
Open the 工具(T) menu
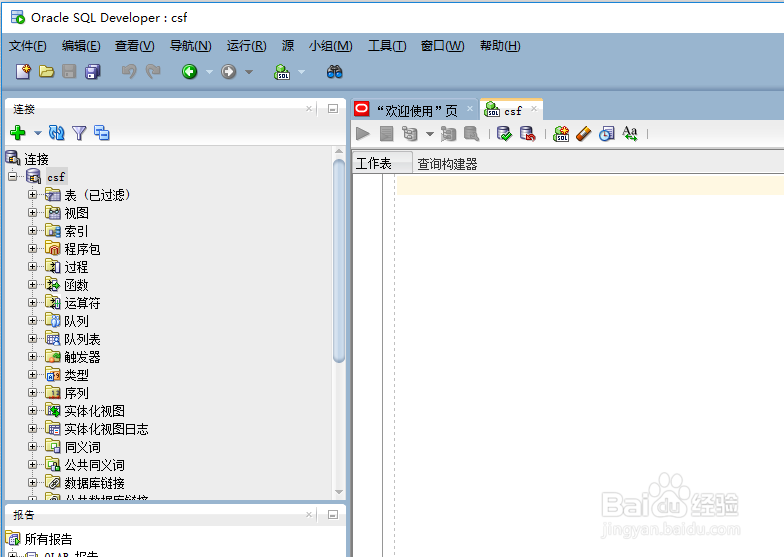coord(387,46)
